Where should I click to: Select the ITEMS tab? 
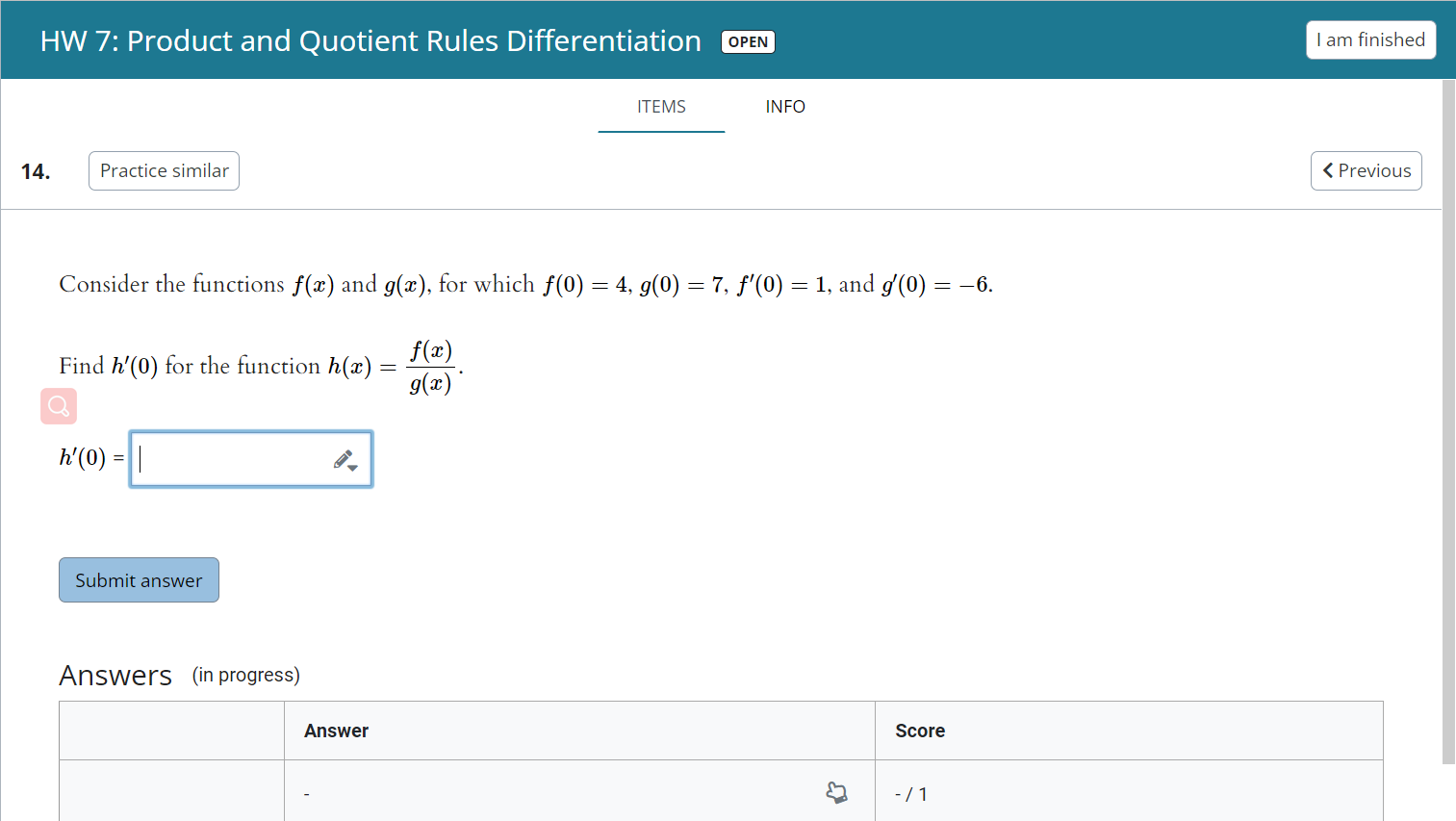[661, 107]
